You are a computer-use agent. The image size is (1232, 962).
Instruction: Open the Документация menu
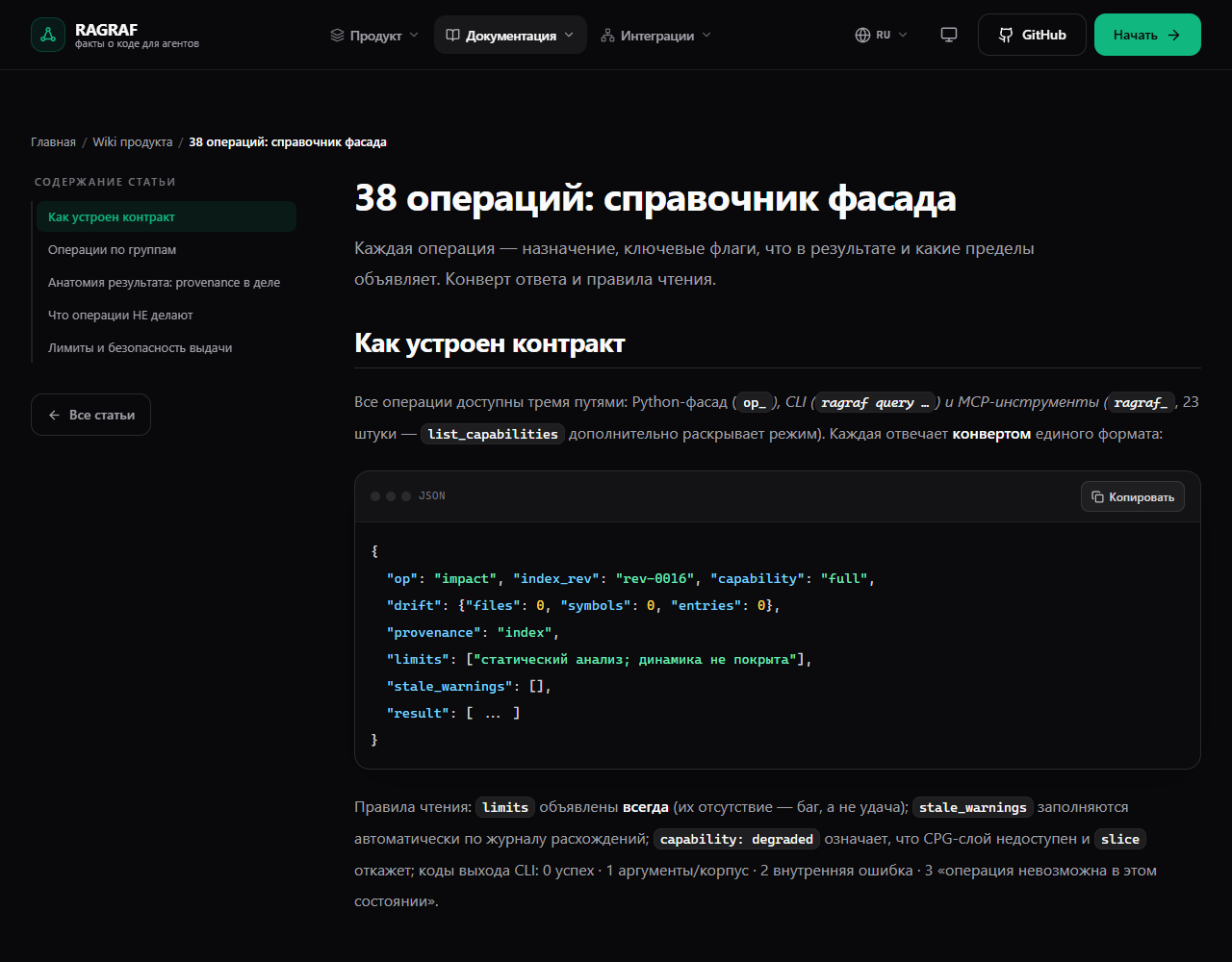[510, 35]
